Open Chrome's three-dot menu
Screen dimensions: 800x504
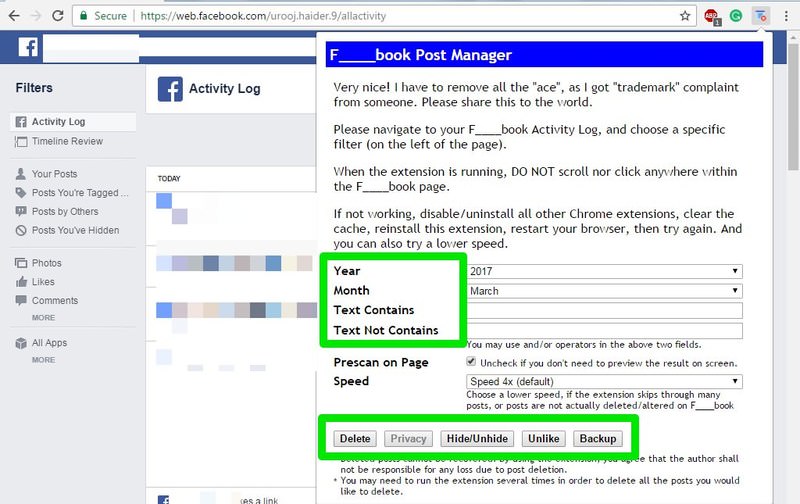tap(786, 16)
